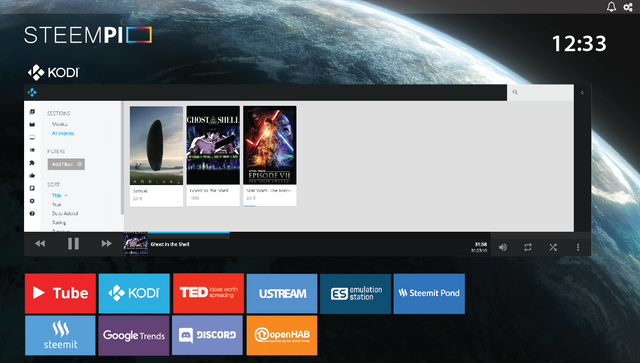This screenshot has height=363, width=640.
Task: Open Help question mark icon in sidebar
Action: coord(32,213)
